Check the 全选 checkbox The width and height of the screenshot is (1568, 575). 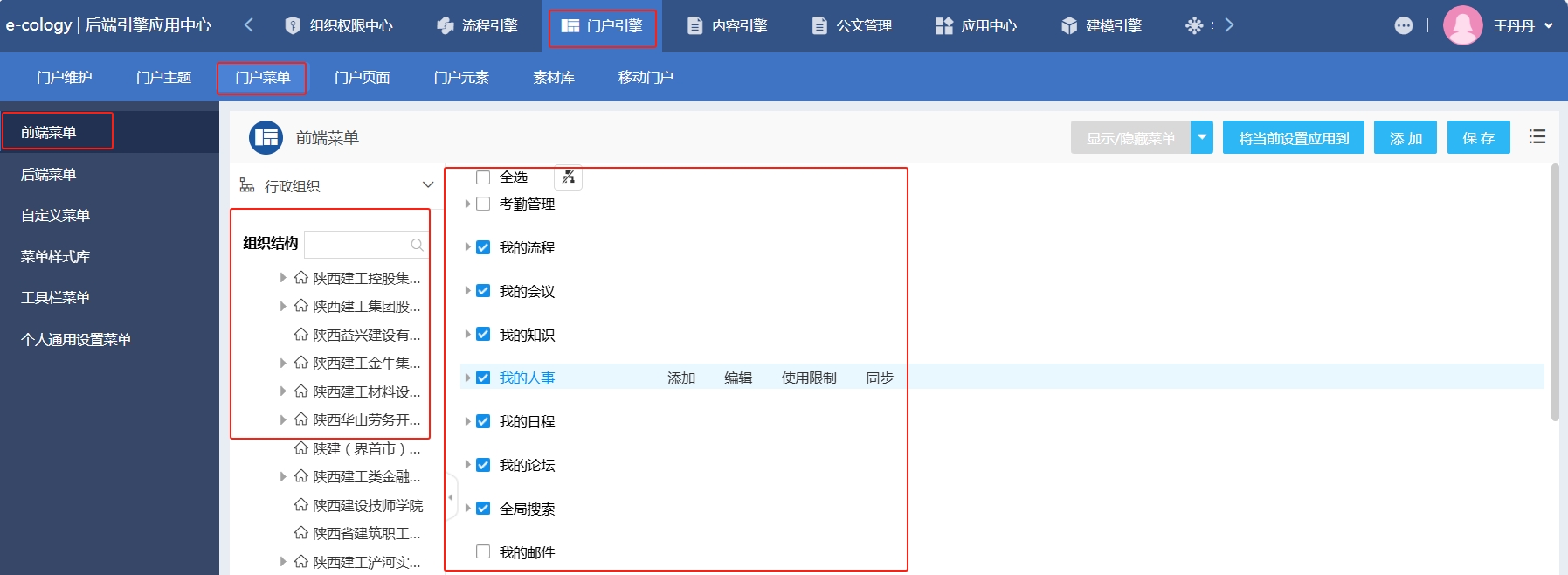pyautogui.click(x=483, y=177)
